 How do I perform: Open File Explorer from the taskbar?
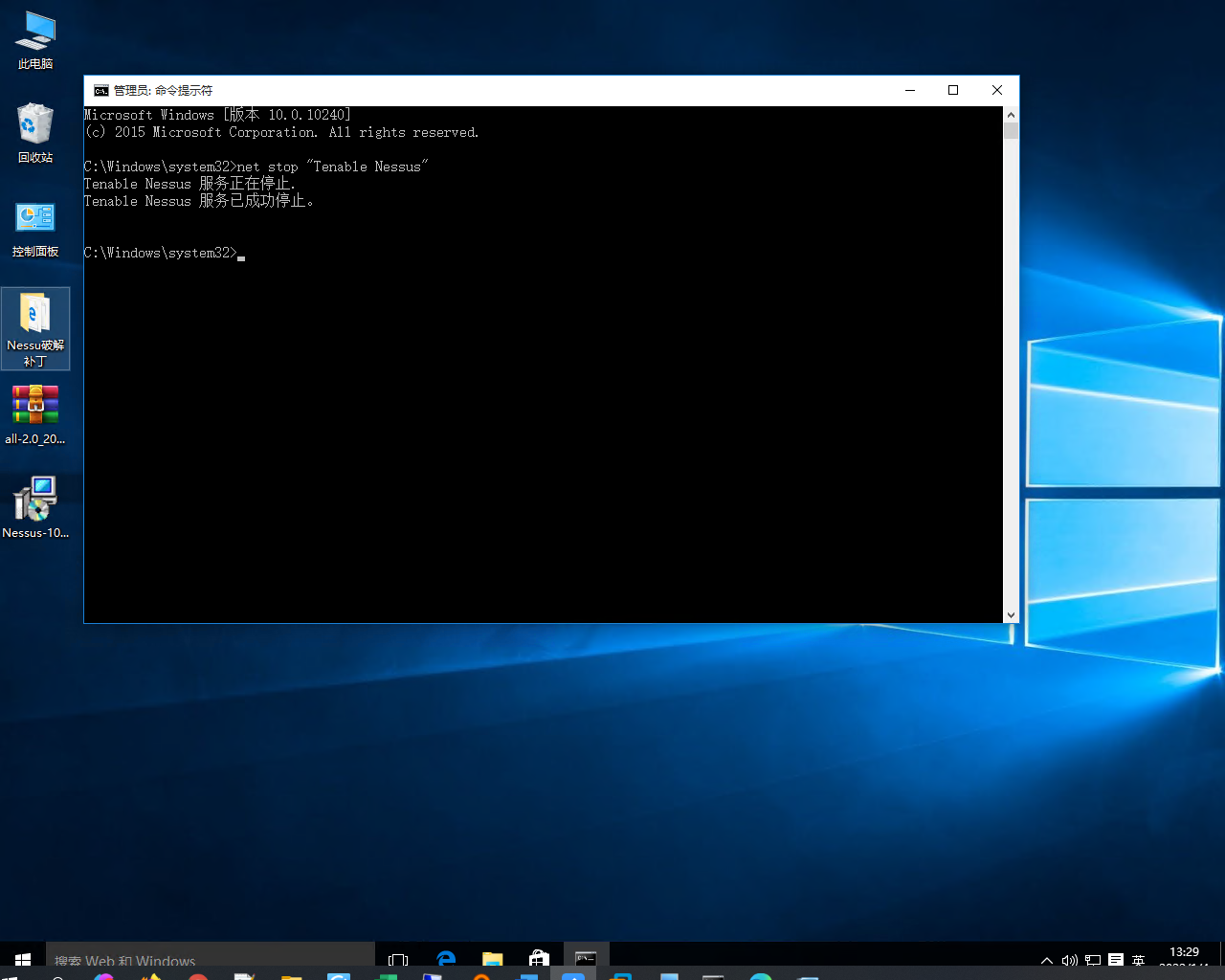pyautogui.click(x=492, y=959)
